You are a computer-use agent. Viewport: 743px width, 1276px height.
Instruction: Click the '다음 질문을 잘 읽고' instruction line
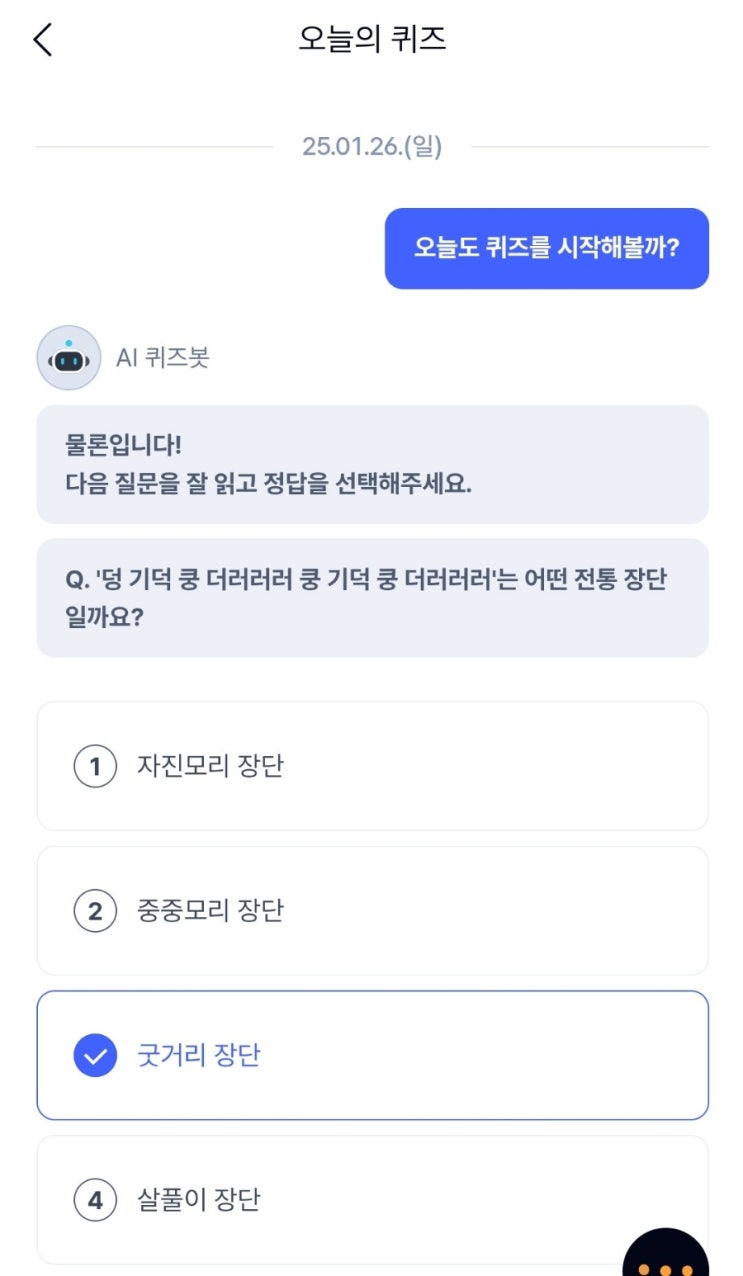[x=268, y=485]
